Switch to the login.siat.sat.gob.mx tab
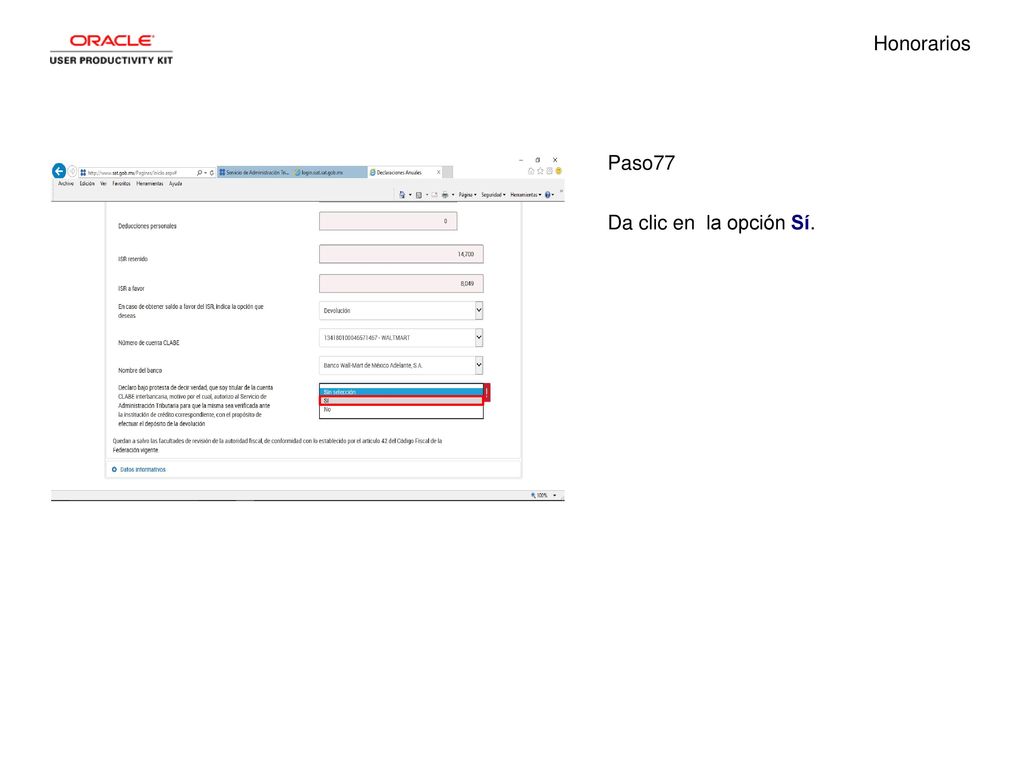Screen dimensions: 1024x768 (x=329, y=172)
